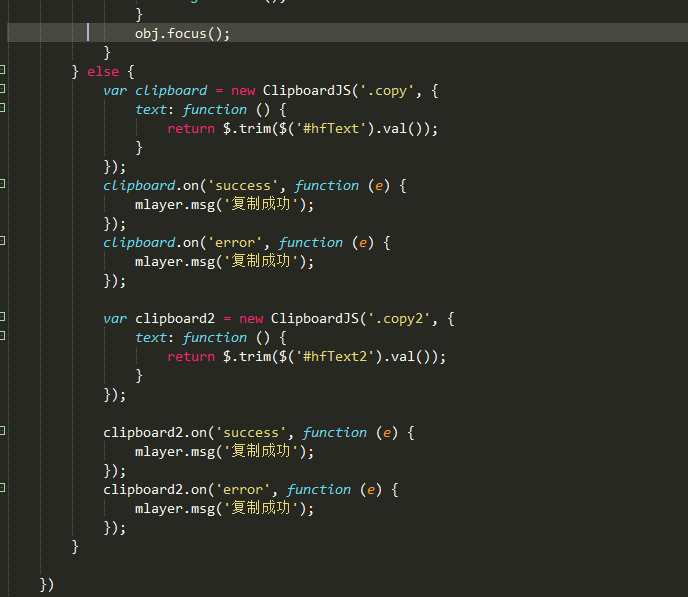Collapse the clipboard2.on('error') callback
This screenshot has width=688, height=597.
2,487
